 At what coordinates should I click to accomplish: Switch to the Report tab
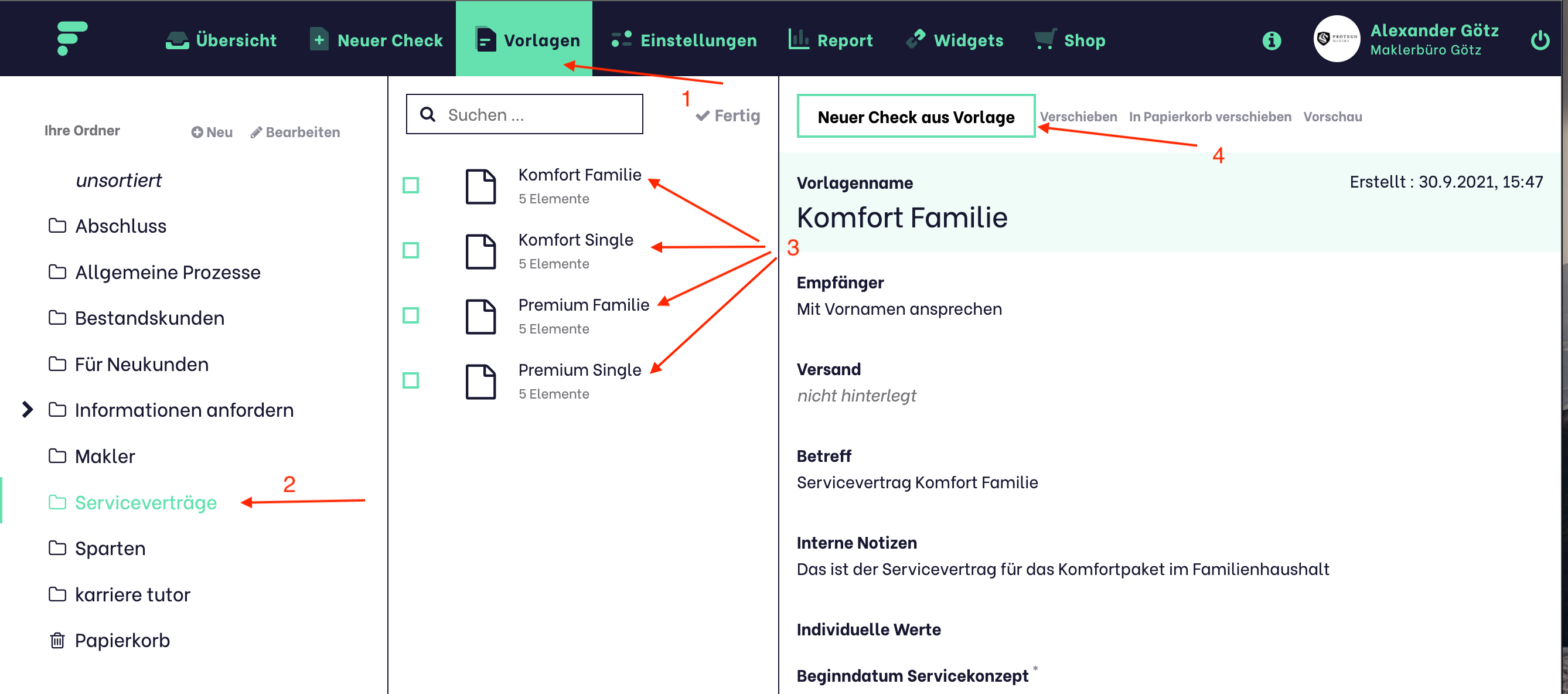tap(830, 40)
